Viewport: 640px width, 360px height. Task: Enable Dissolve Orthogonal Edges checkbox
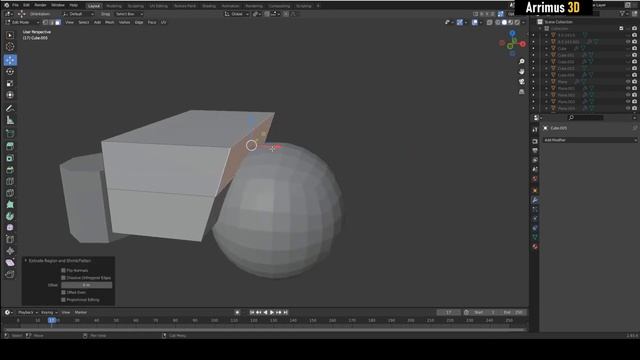[x=63, y=278]
